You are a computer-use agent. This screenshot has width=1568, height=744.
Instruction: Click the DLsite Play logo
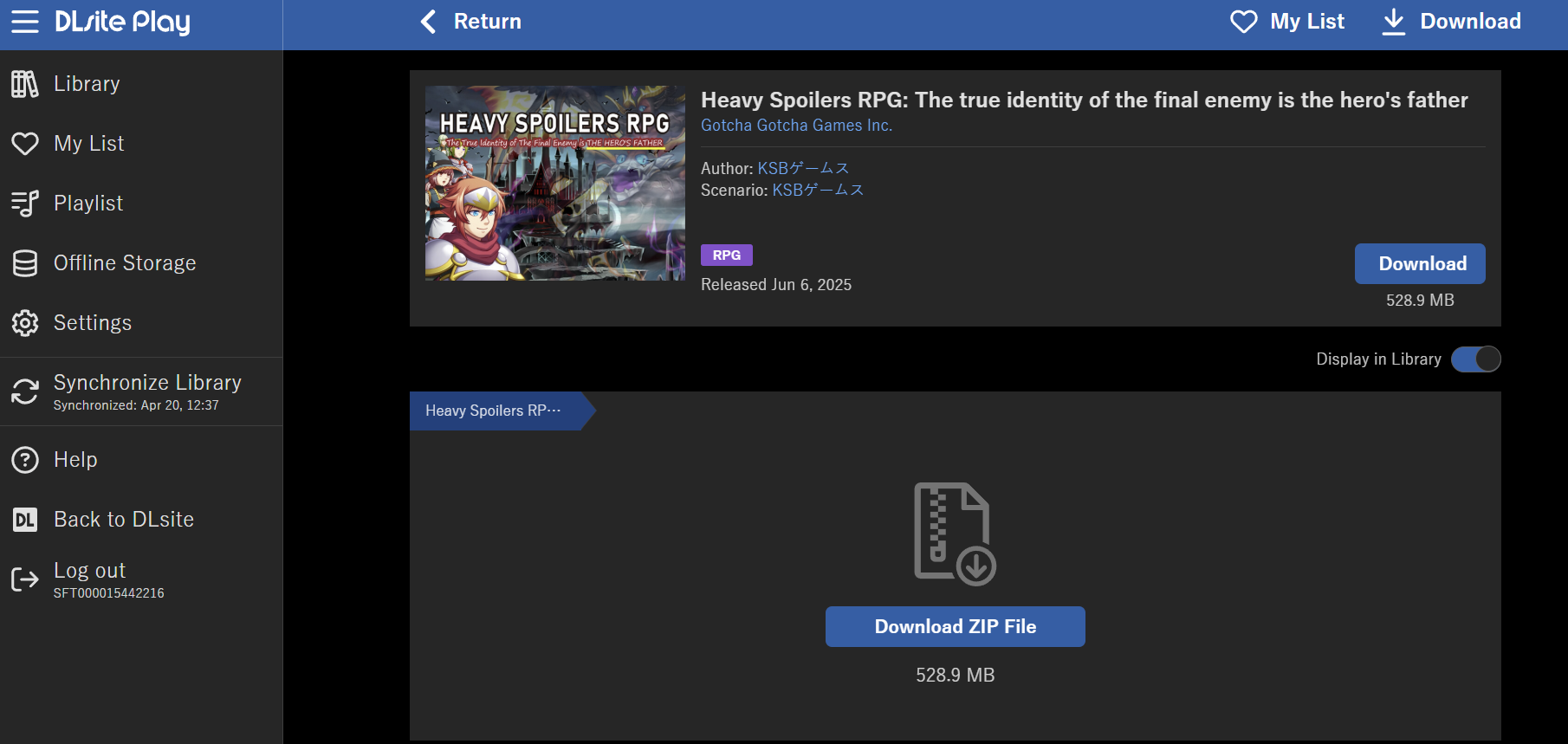[122, 23]
